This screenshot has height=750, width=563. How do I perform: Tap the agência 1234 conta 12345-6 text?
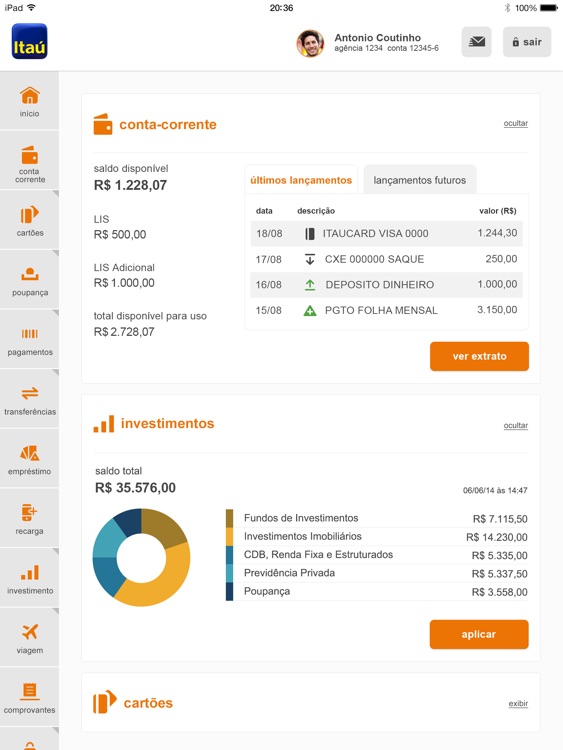tap(386, 48)
